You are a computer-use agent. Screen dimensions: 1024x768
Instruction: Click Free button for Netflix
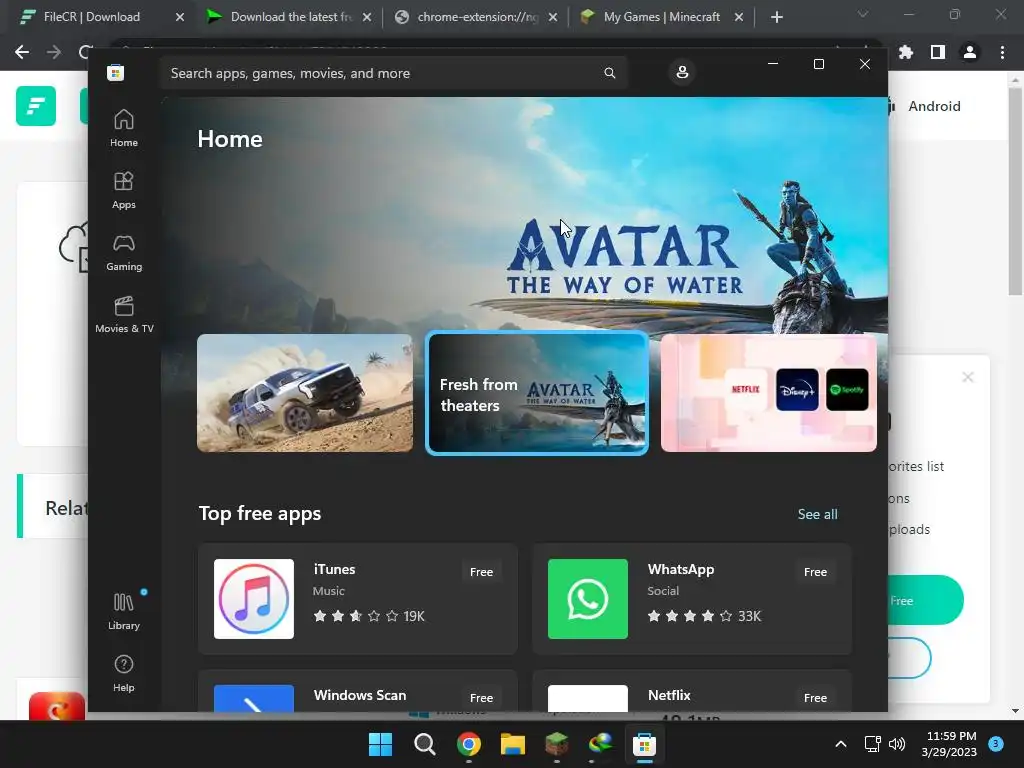(x=816, y=698)
